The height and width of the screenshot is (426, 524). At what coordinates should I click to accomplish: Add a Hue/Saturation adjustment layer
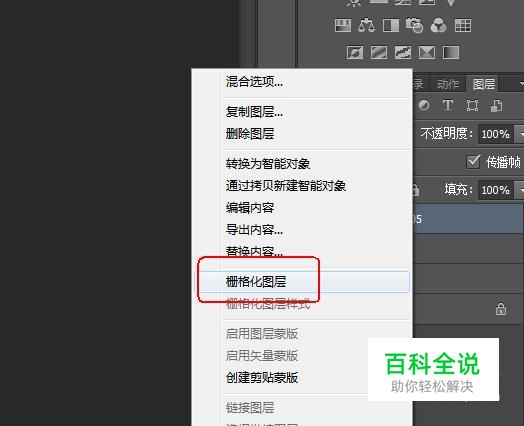coord(343,25)
